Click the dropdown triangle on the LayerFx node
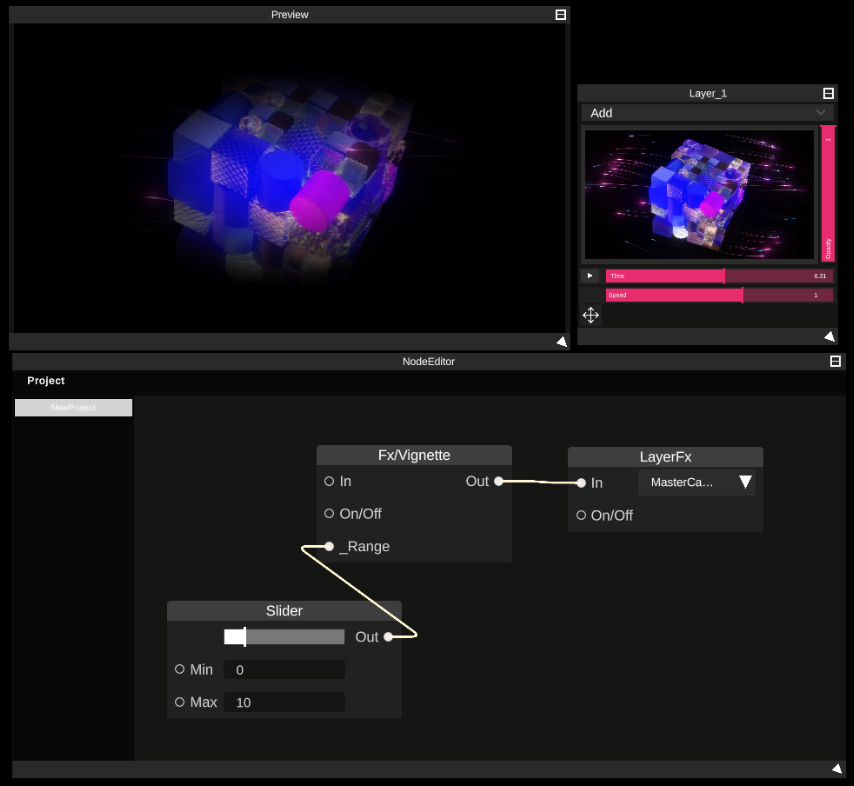This screenshot has height=786, width=854. (x=746, y=482)
